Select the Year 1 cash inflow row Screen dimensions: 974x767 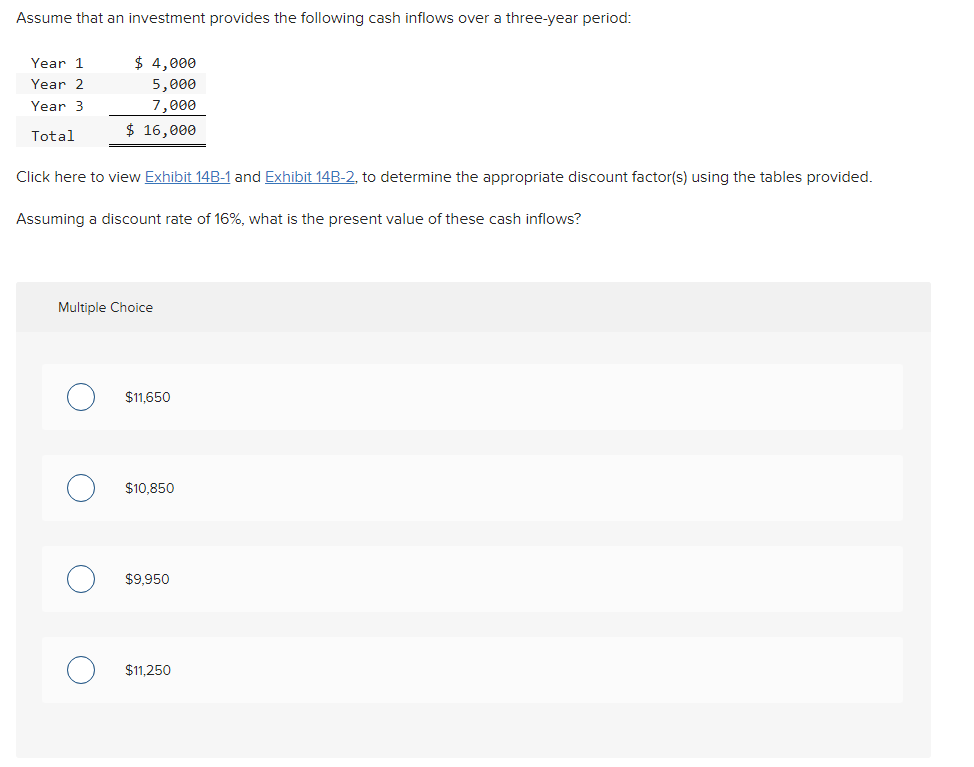[x=110, y=63]
